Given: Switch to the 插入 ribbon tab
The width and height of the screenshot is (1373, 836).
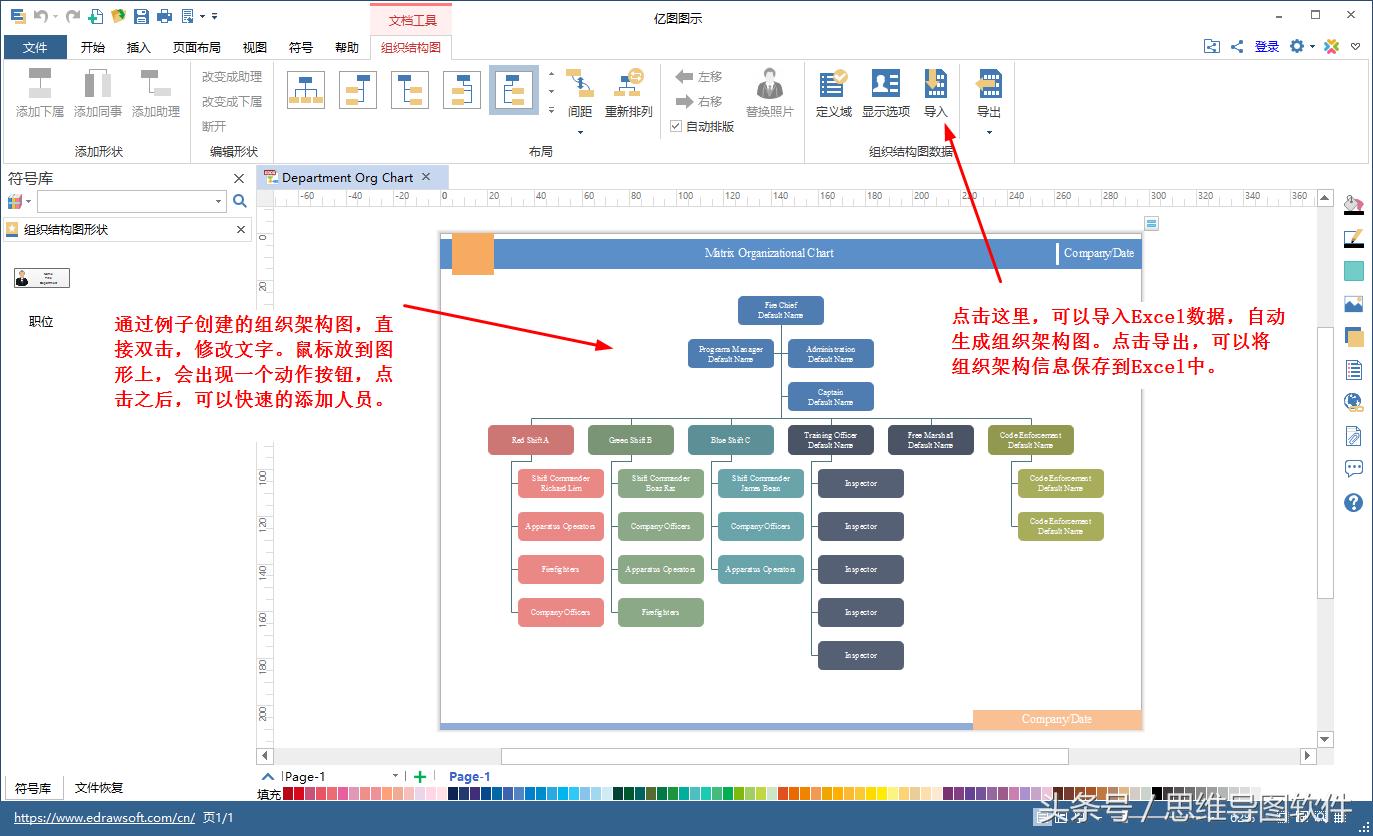Looking at the screenshot, I should (141, 46).
